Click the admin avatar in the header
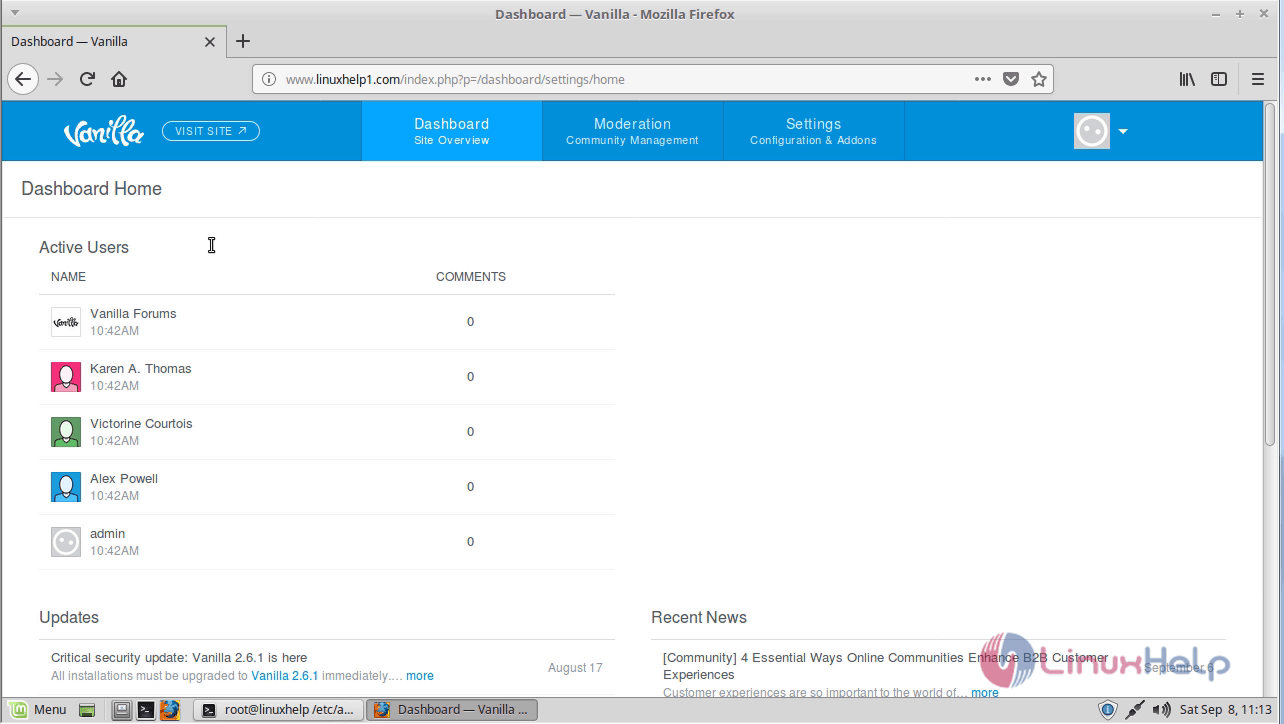Image resolution: width=1284 pixels, height=724 pixels. (1092, 131)
